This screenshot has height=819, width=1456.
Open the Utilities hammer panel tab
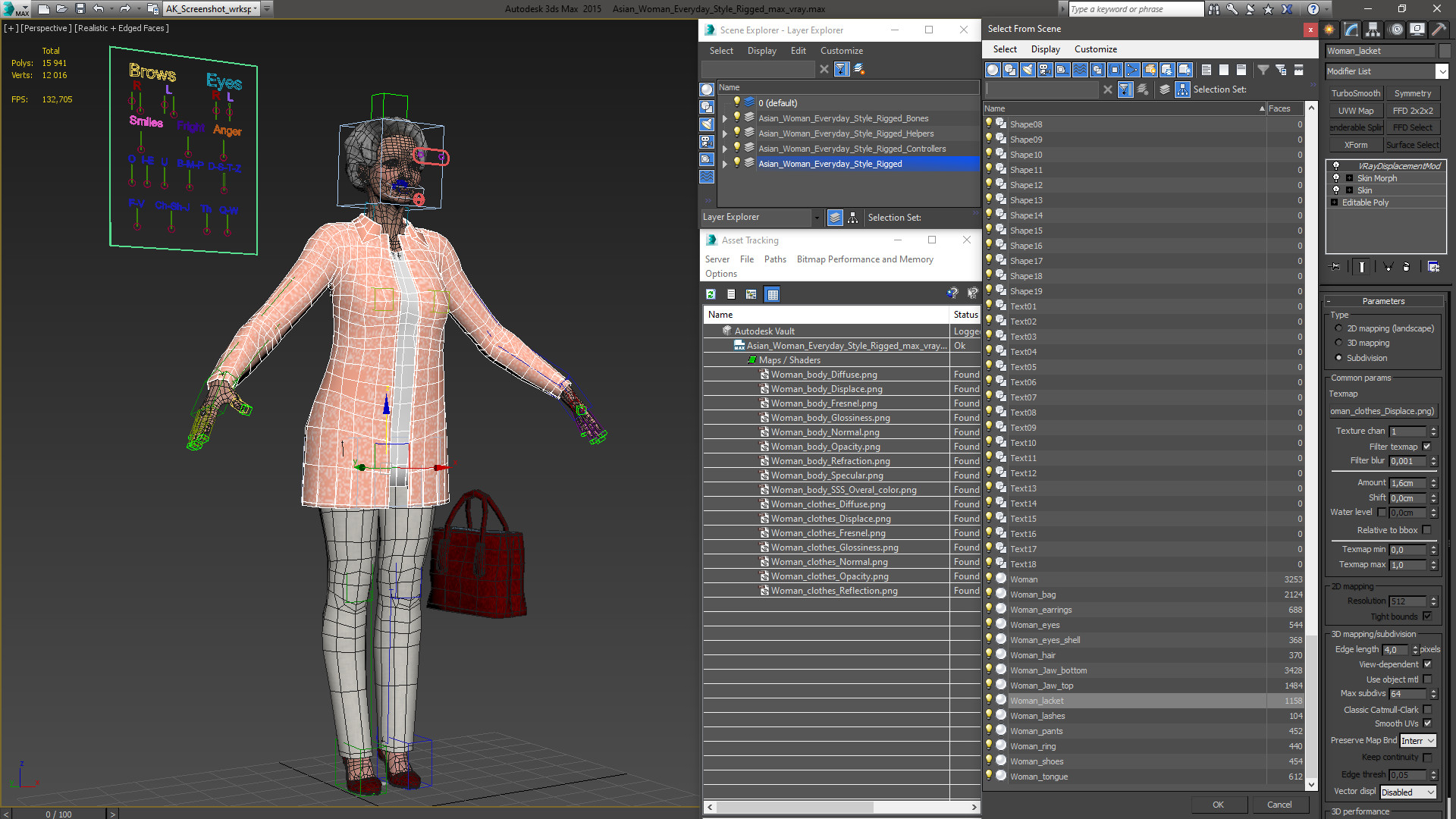[1439, 30]
